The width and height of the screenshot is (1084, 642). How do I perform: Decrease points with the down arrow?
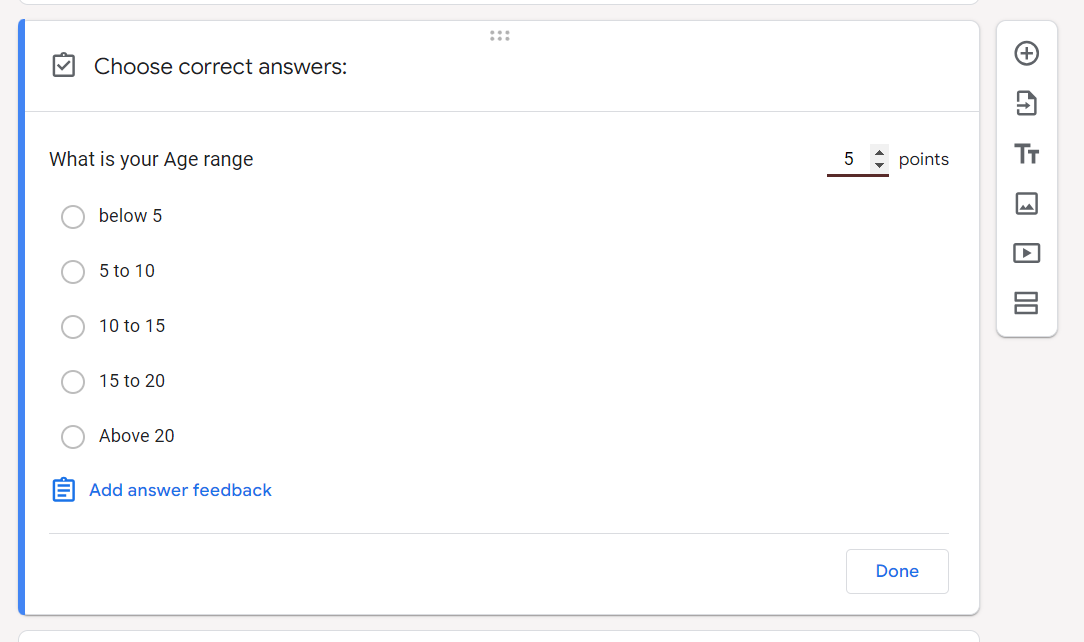(x=879, y=165)
